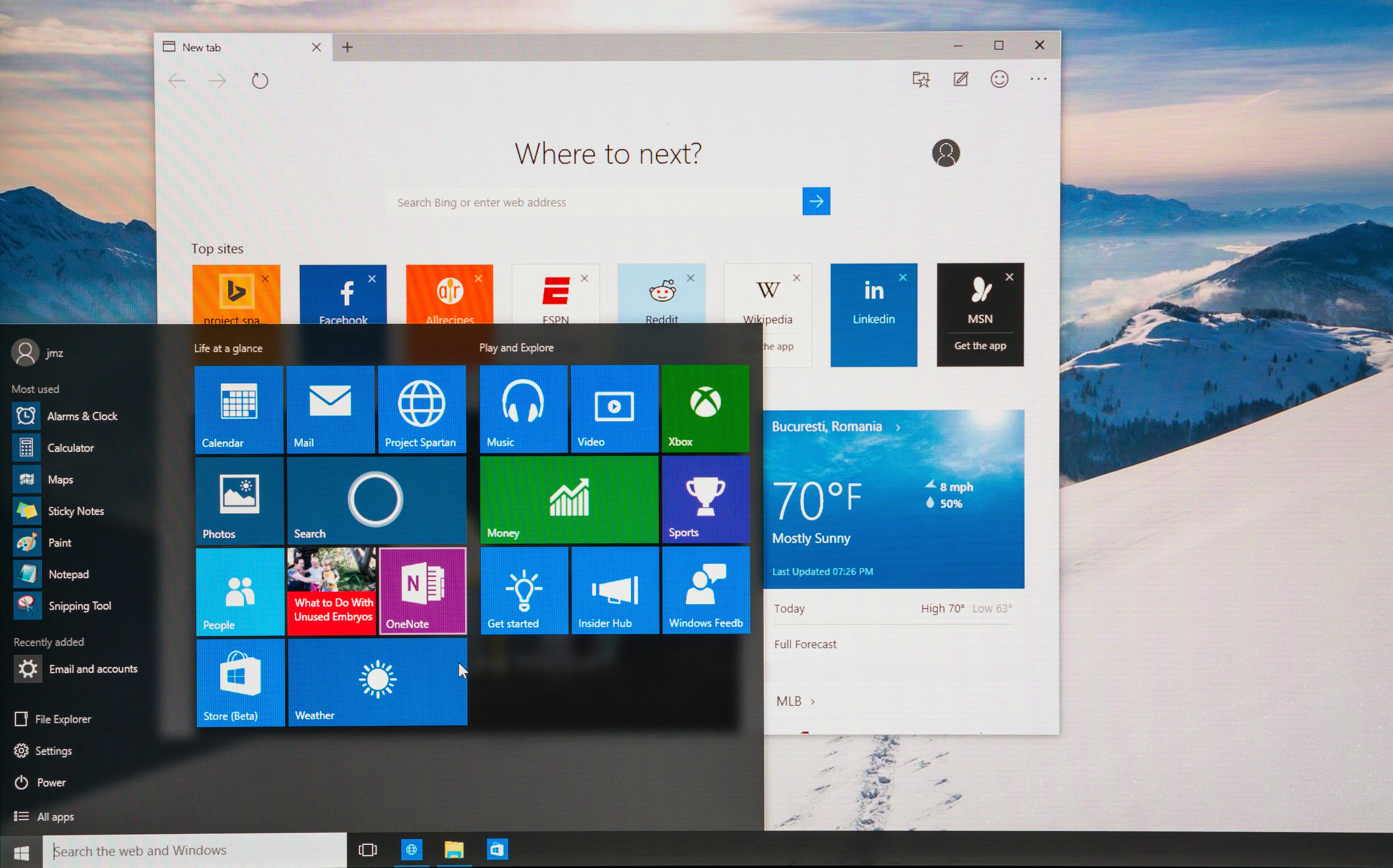Open Task View on the taskbar
The image size is (1393, 868).
coord(368,850)
